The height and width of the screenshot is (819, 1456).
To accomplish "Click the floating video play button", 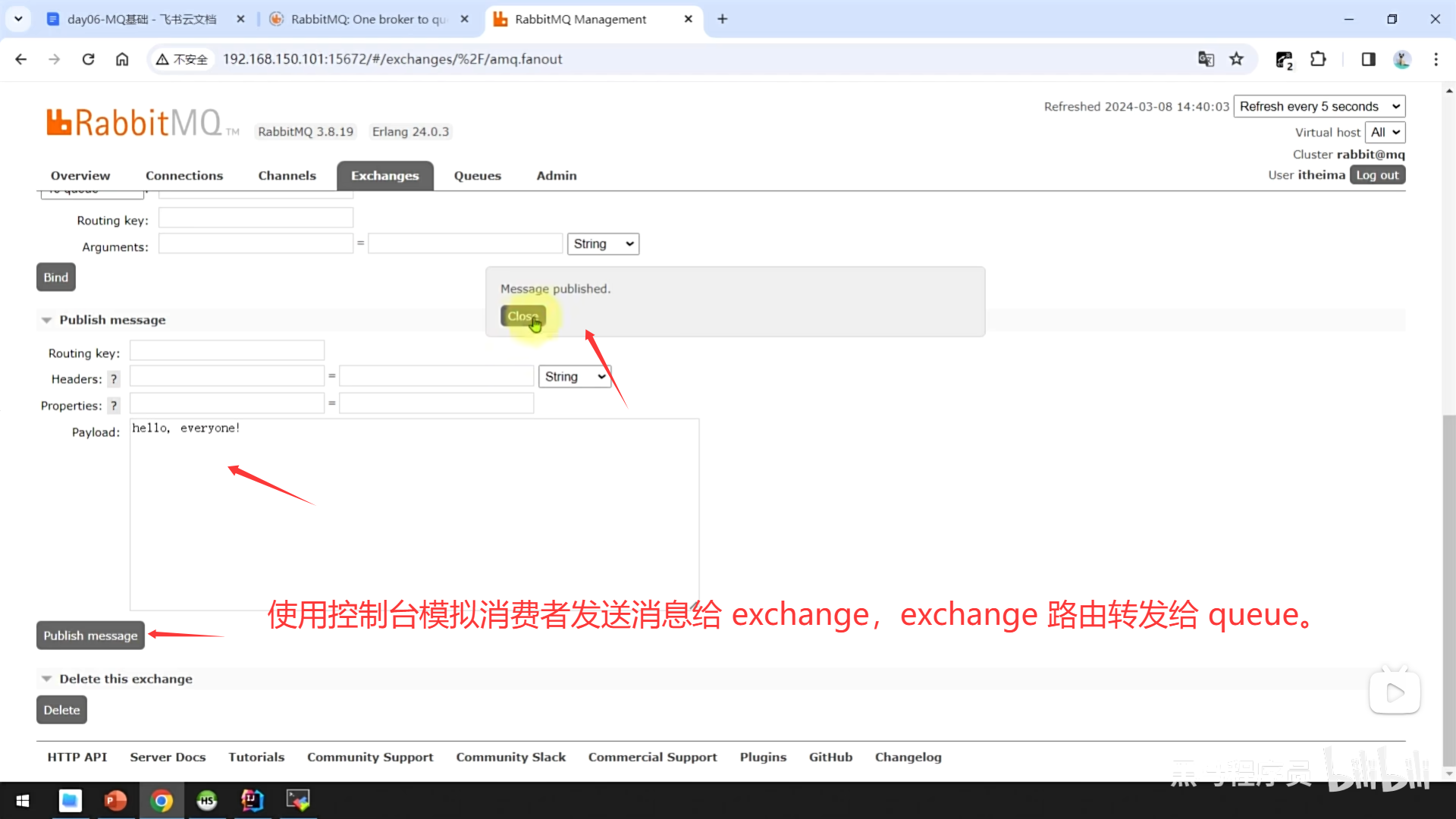I will coord(1395,692).
